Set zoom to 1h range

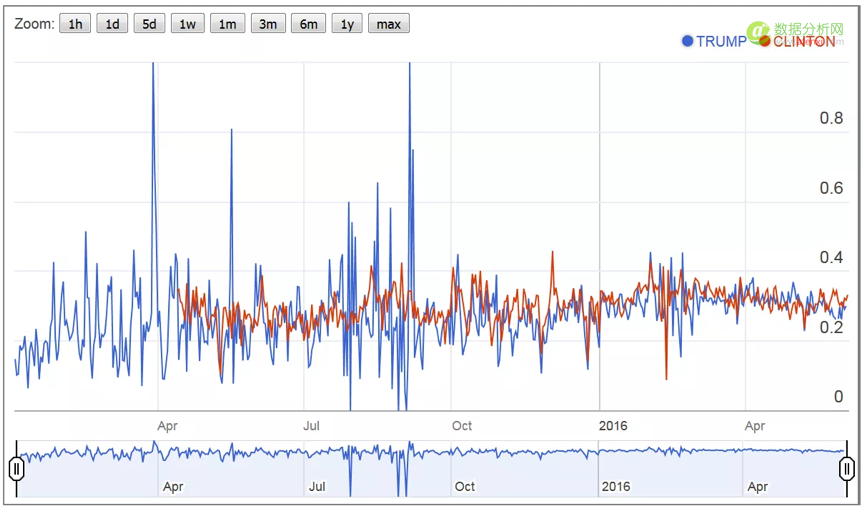[x=75, y=24]
